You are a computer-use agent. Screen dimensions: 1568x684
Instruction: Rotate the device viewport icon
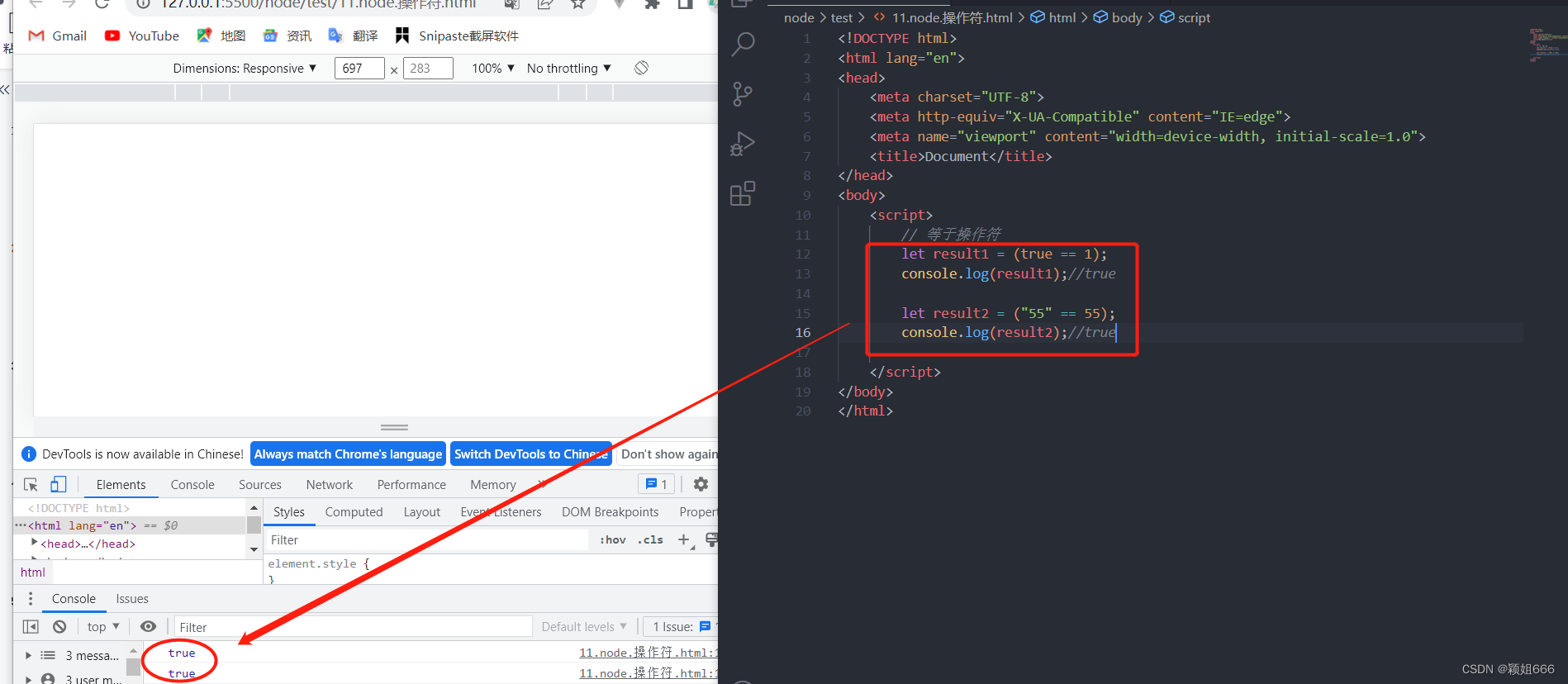point(641,68)
